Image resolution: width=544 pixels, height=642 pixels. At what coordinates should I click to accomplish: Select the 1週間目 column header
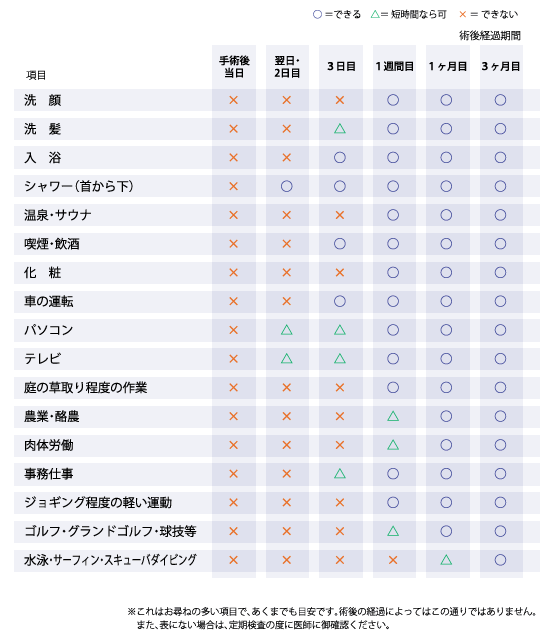tap(395, 66)
